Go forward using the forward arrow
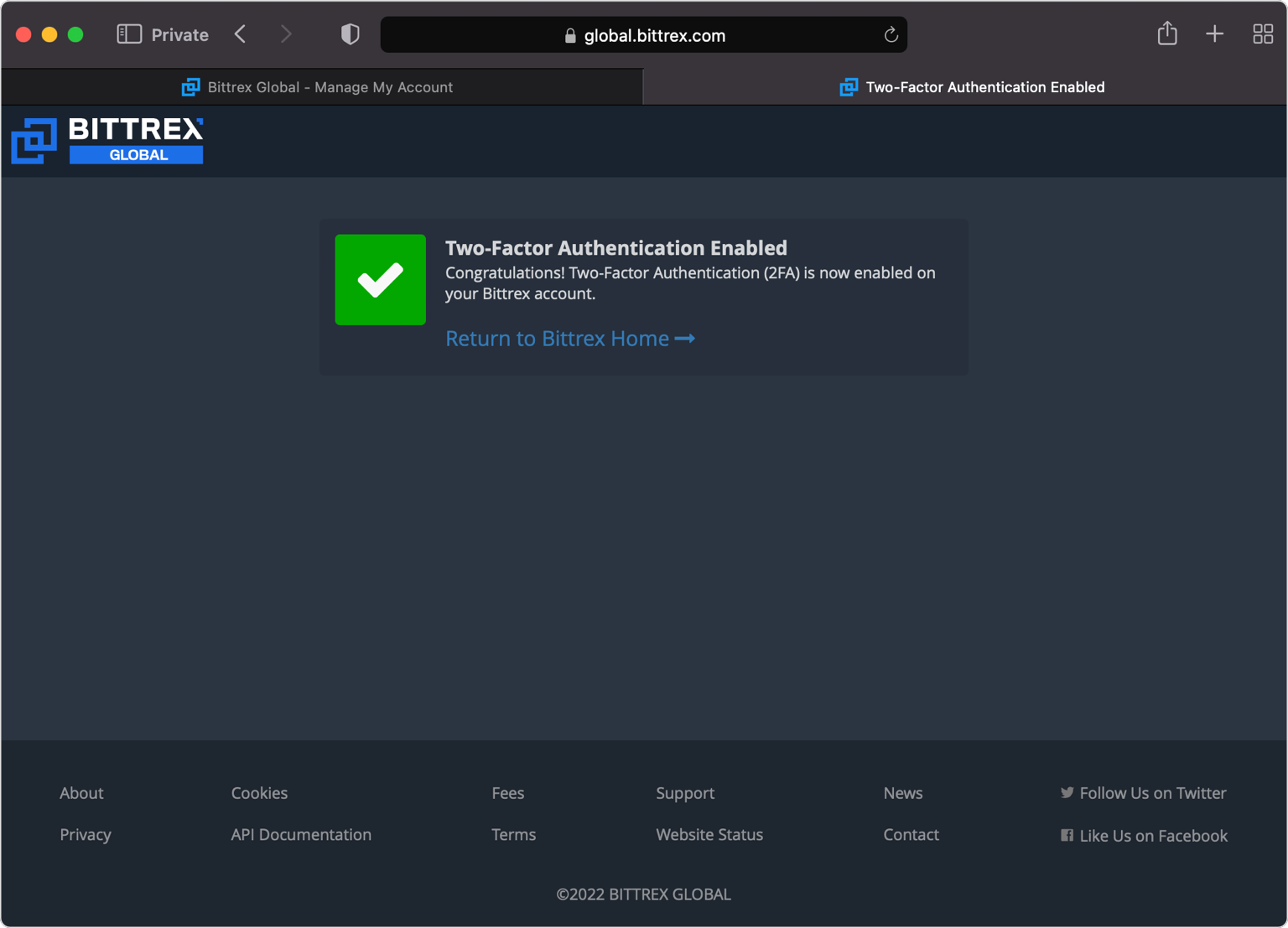 [286, 34]
